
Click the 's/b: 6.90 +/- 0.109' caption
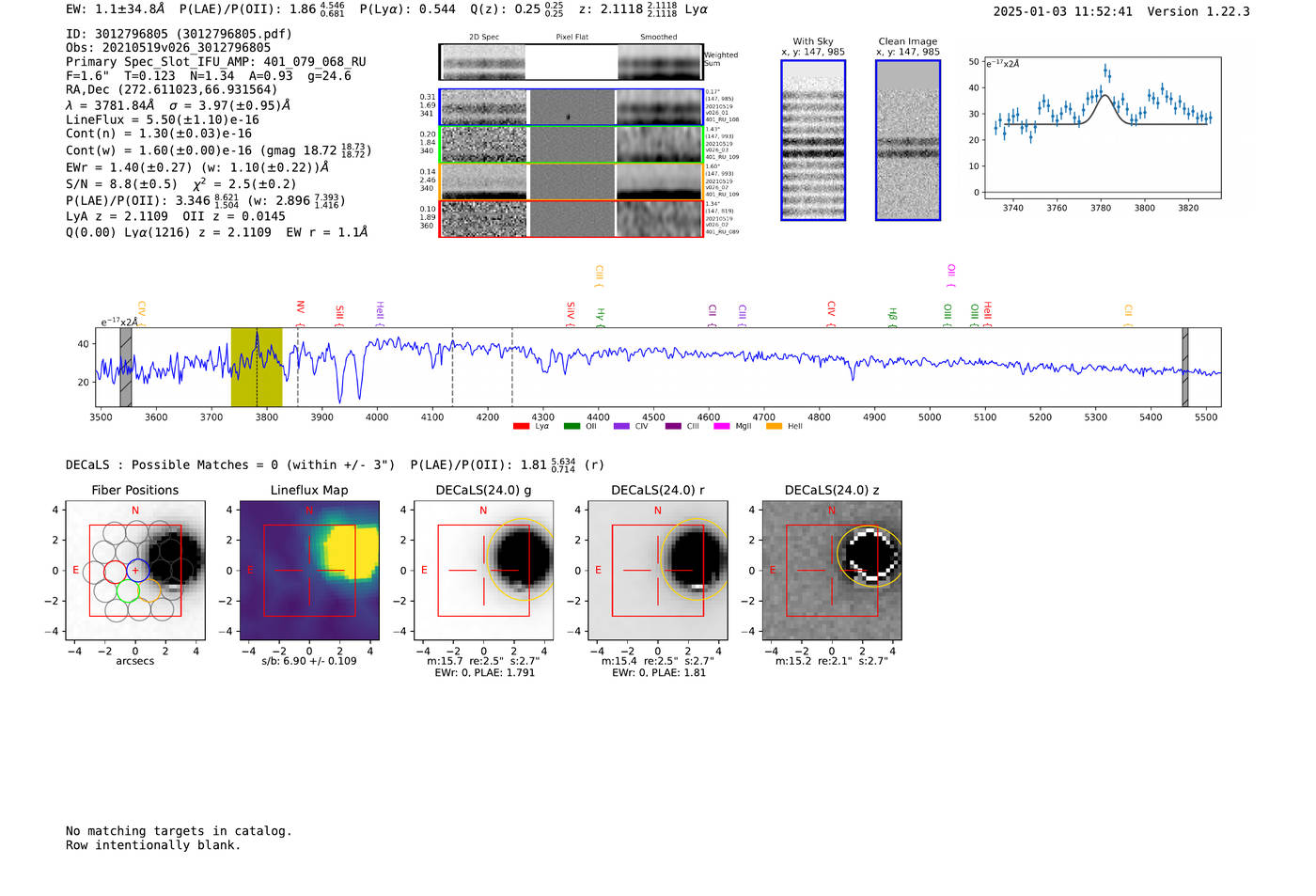pyautogui.click(x=309, y=661)
